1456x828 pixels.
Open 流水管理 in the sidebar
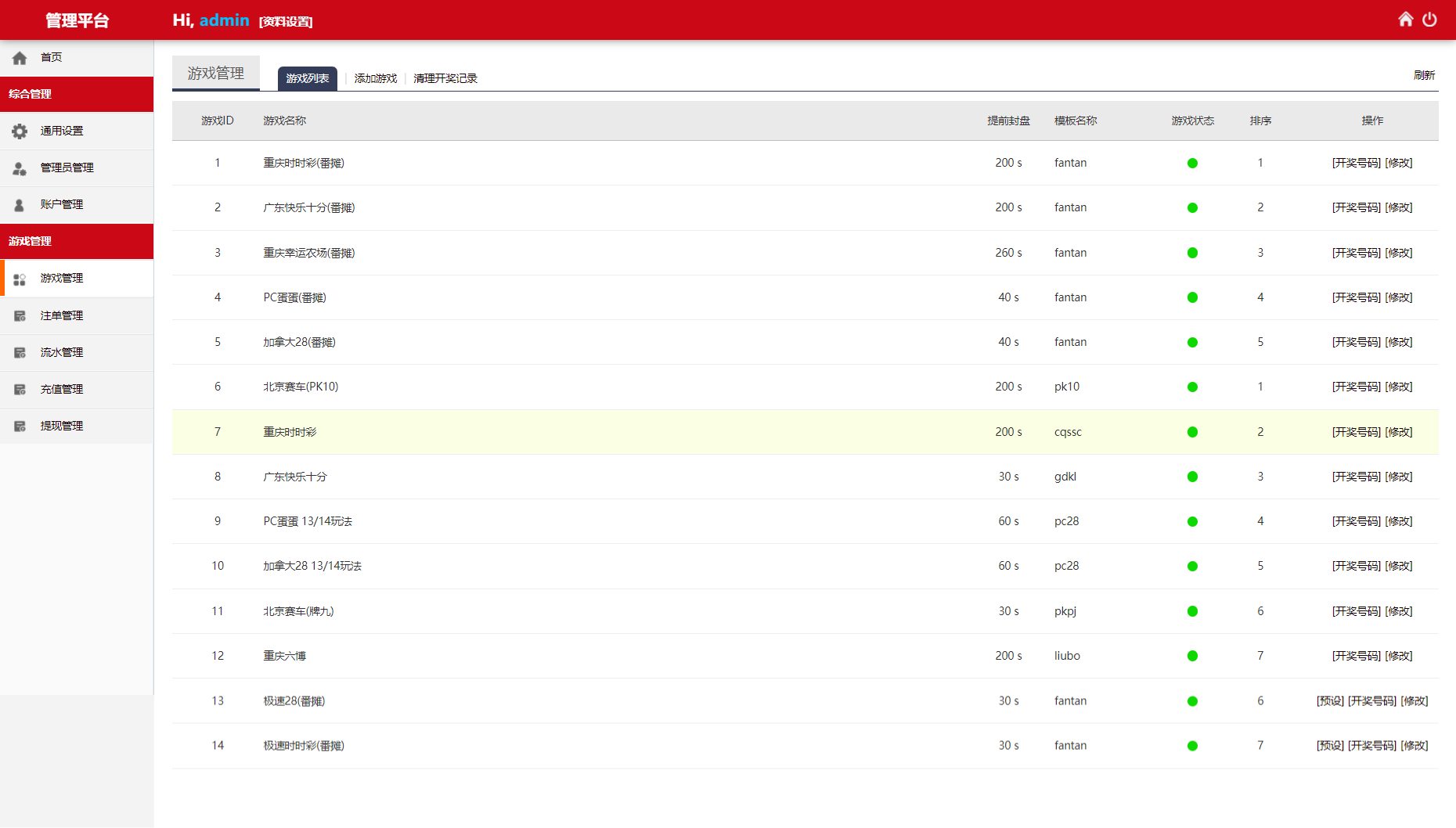(x=77, y=352)
